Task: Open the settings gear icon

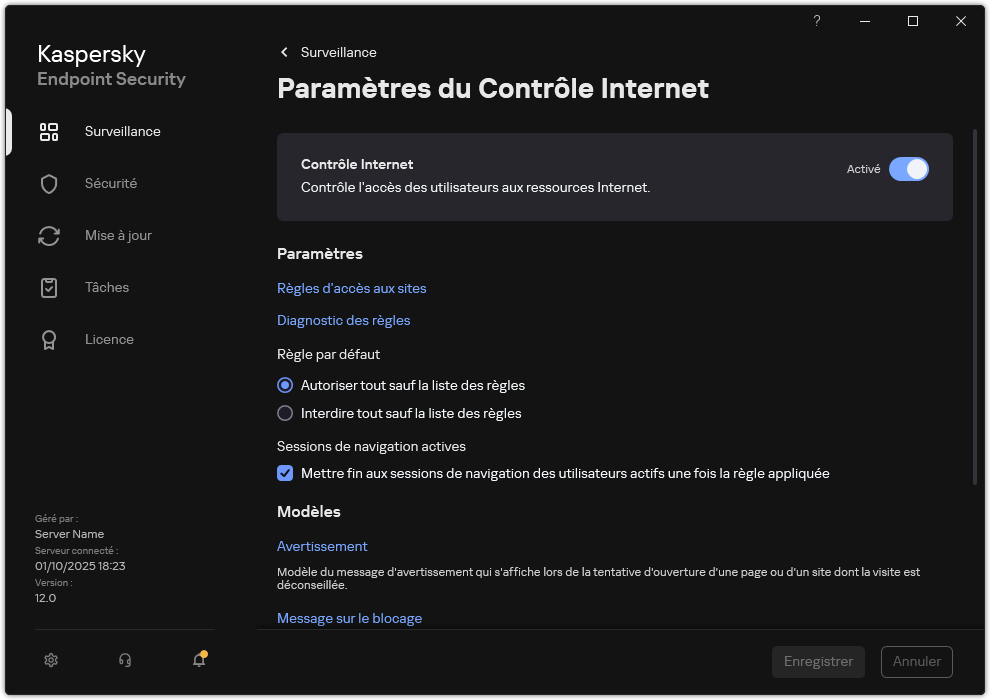Action: coord(50,660)
